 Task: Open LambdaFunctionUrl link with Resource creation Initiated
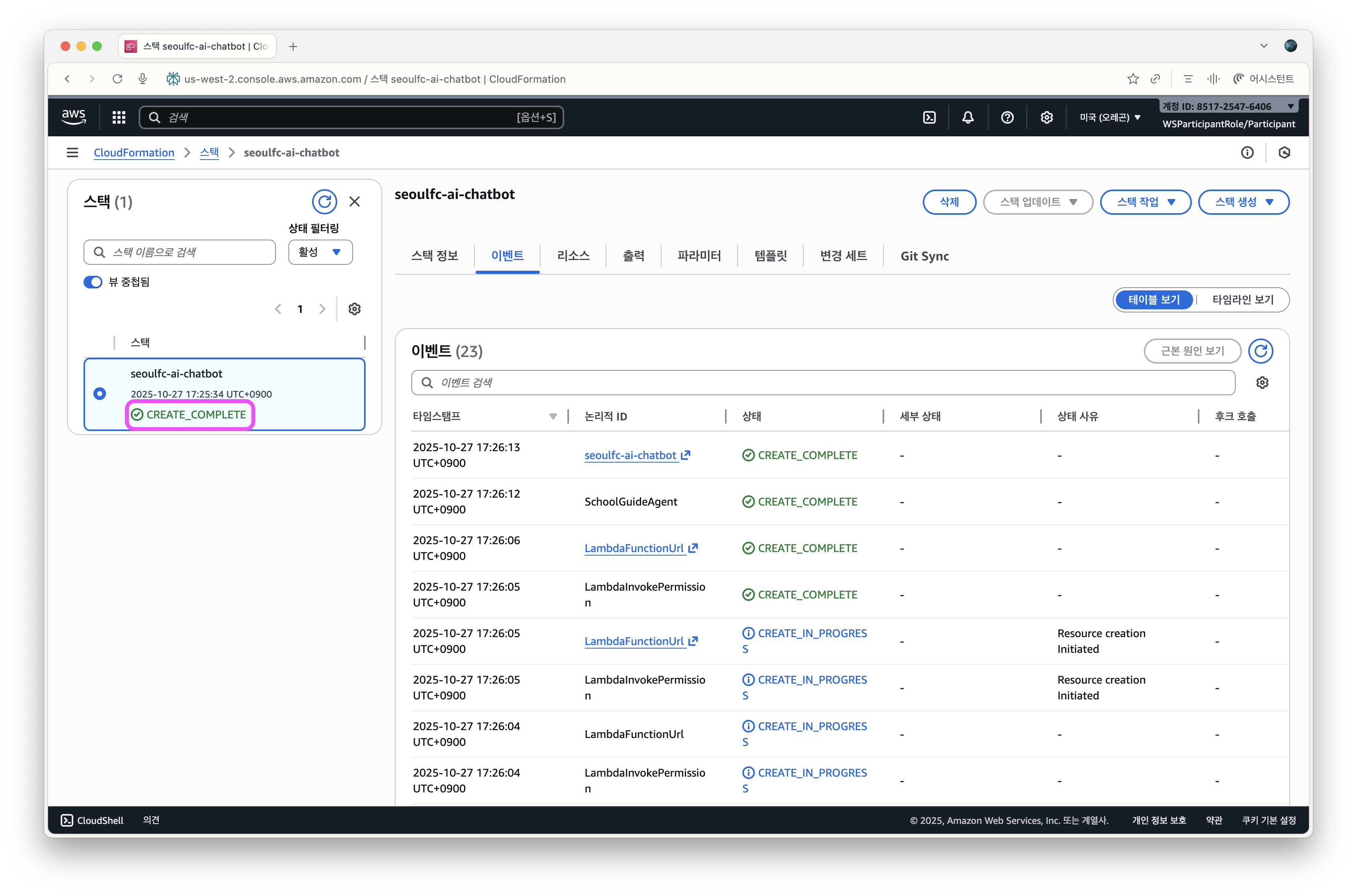(641, 642)
